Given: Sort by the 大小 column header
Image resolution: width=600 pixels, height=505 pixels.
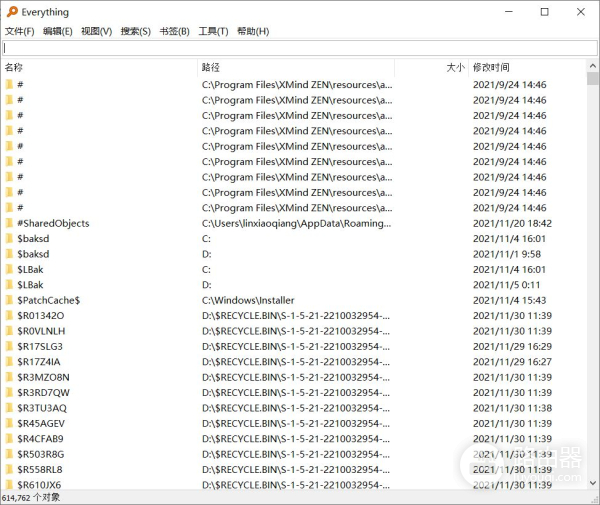Looking at the screenshot, I should (x=431, y=67).
